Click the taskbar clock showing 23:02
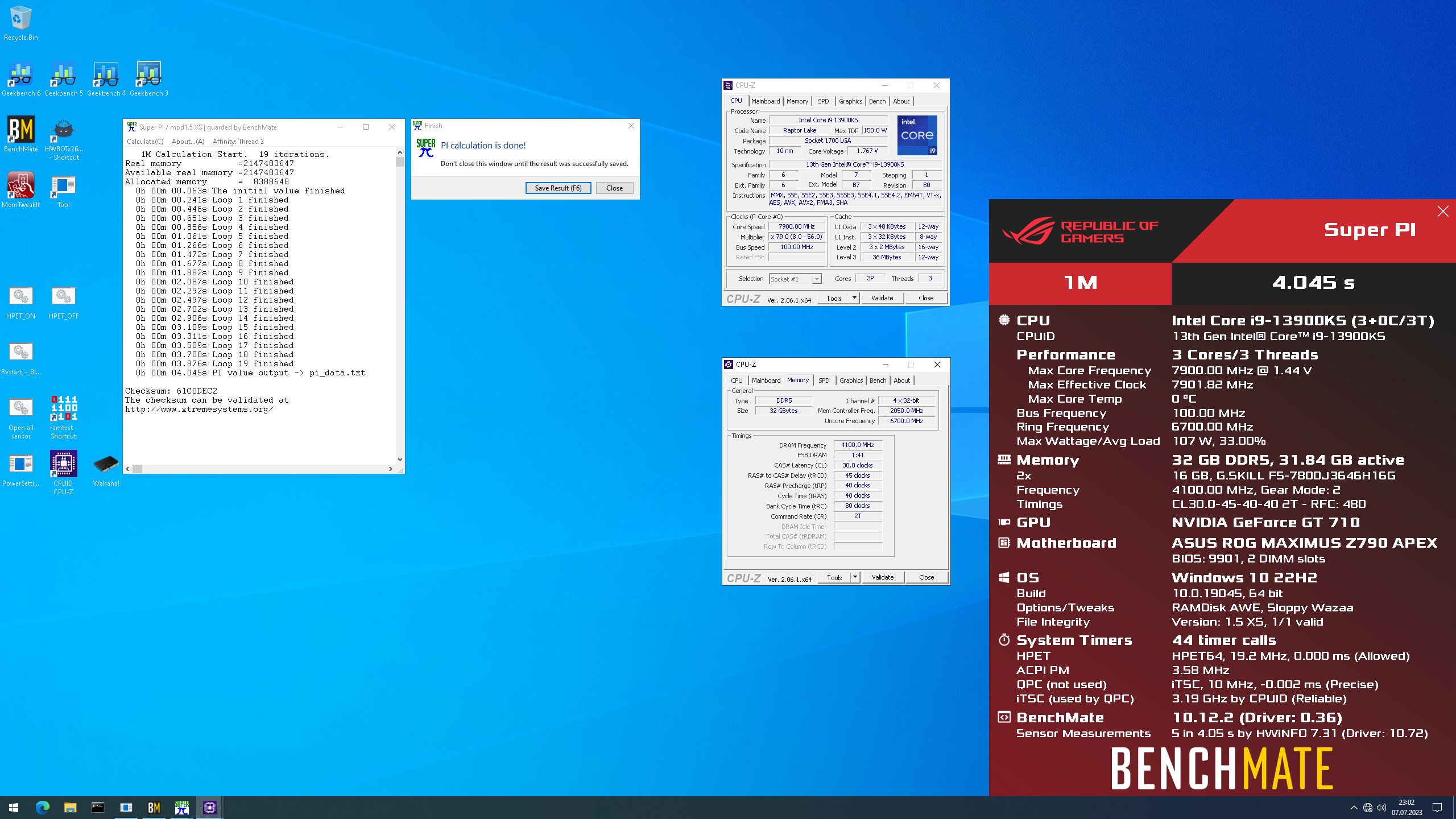The image size is (1456, 819). (1407, 808)
